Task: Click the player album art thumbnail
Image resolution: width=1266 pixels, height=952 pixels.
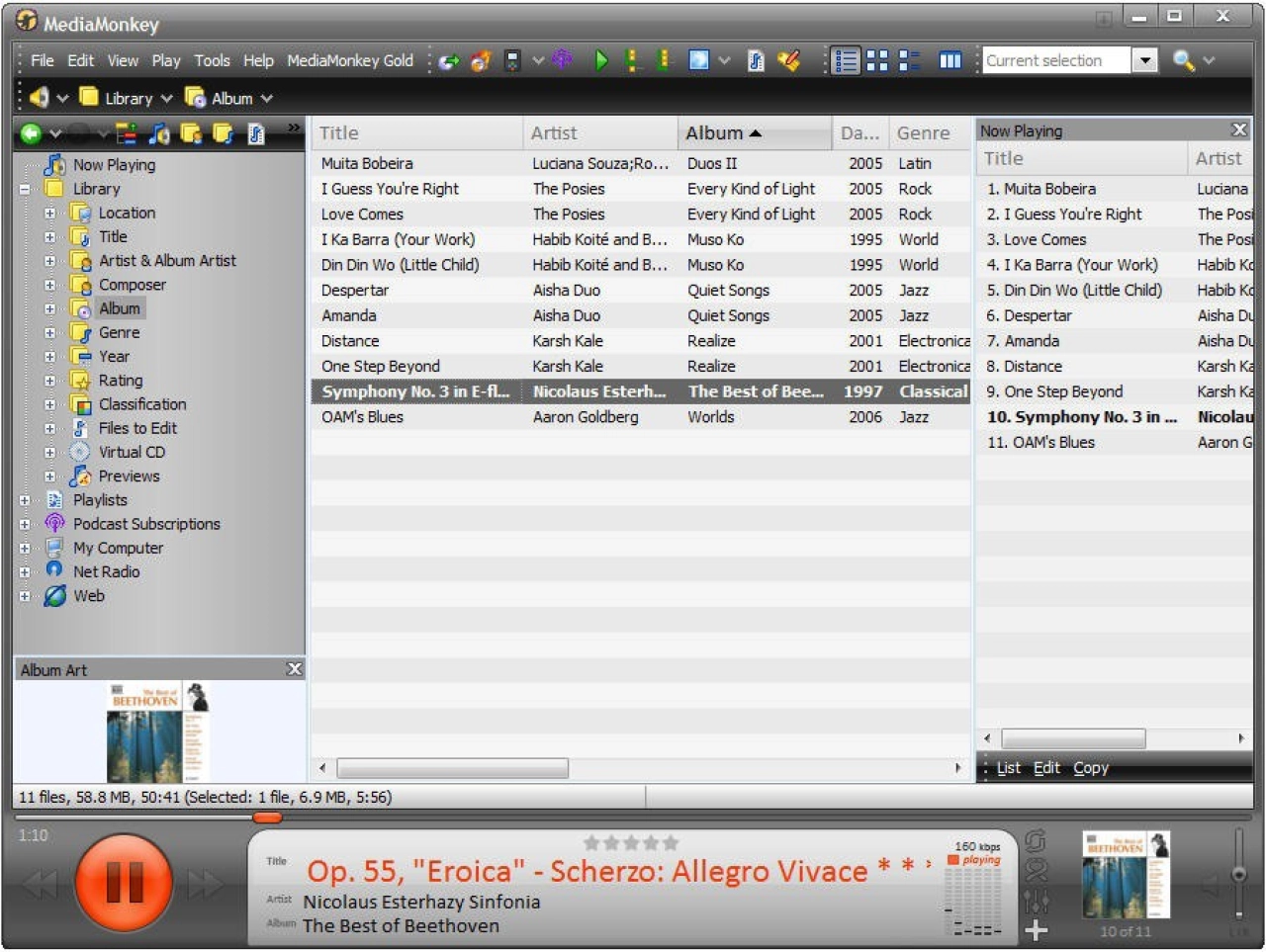Action: pyautogui.click(x=1126, y=875)
